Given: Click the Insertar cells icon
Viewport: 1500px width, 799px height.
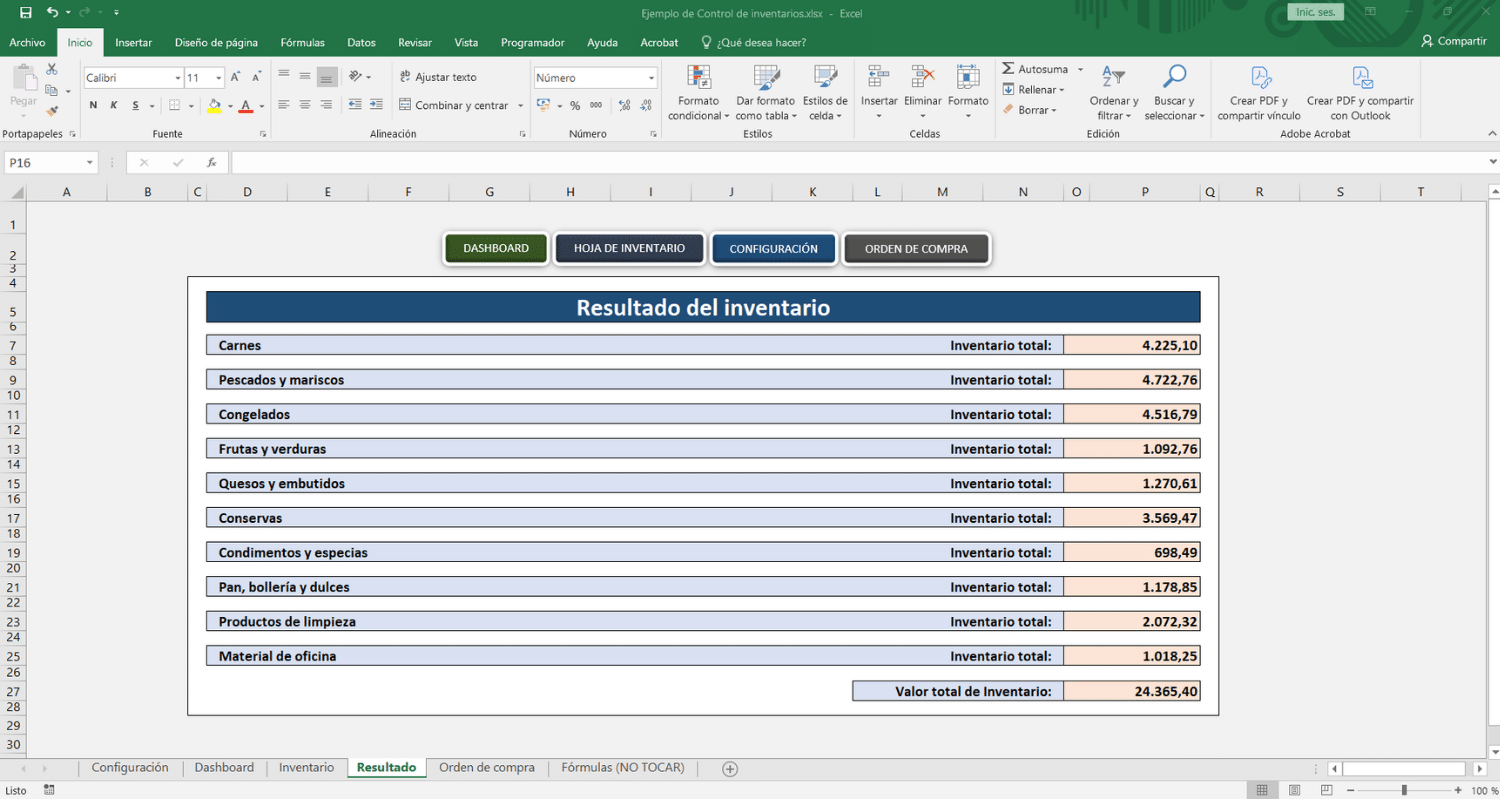Looking at the screenshot, I should pyautogui.click(x=879, y=76).
